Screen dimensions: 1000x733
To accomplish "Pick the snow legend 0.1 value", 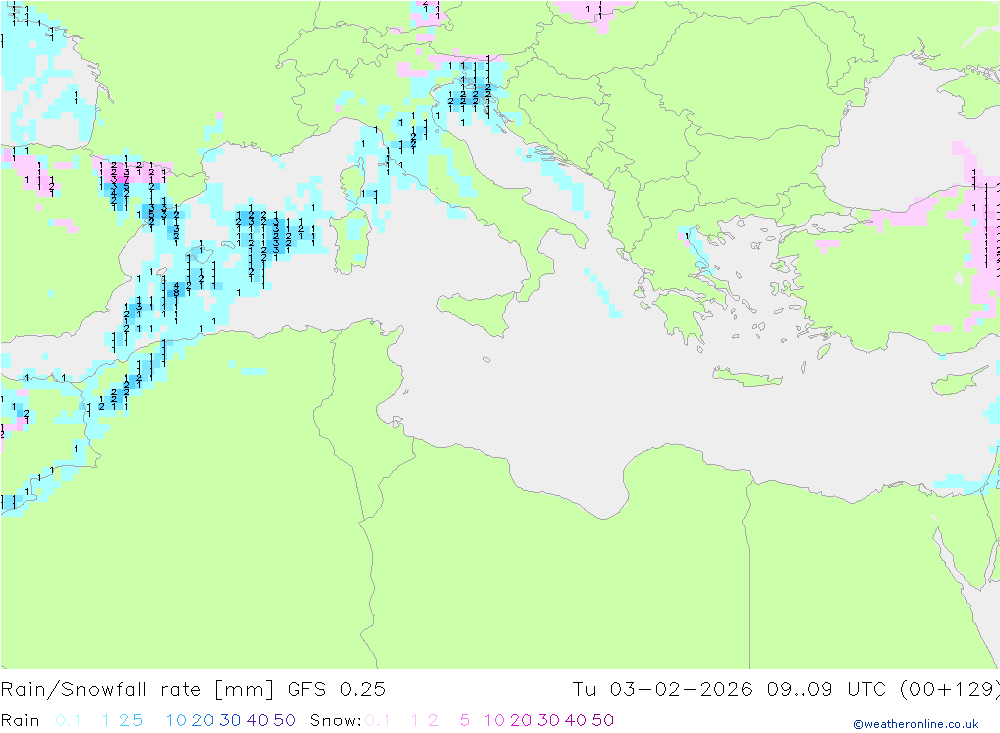I will tap(378, 720).
